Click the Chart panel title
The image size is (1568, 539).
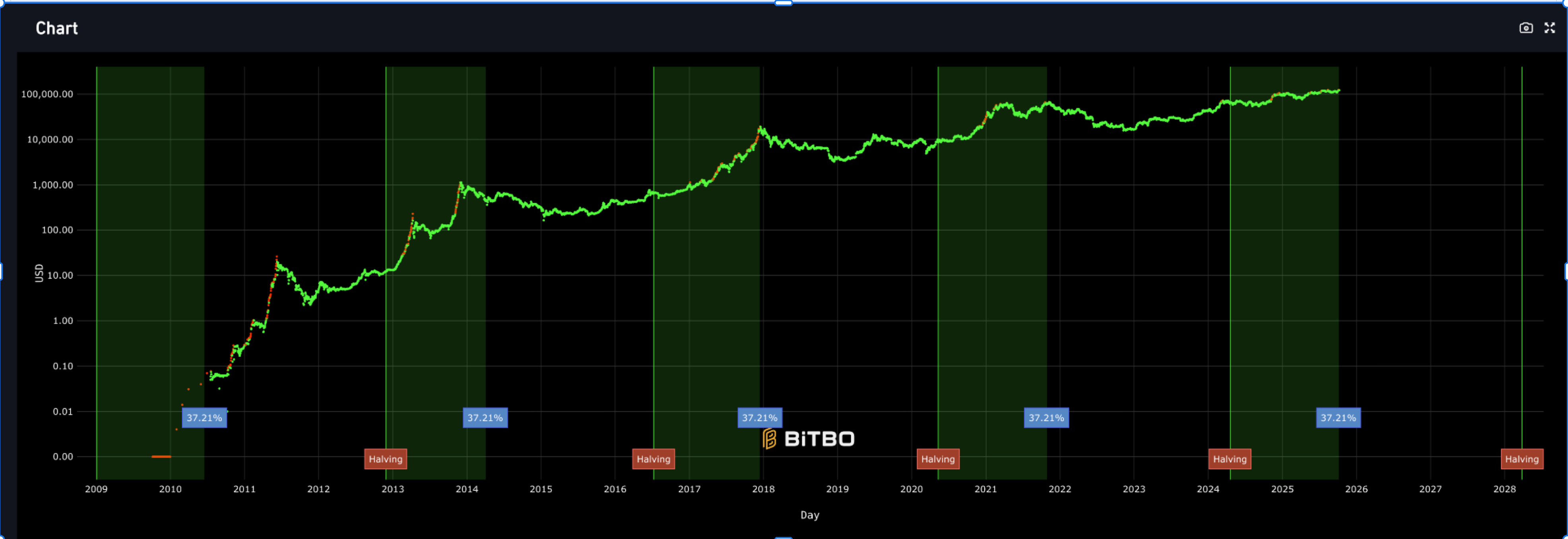[56, 29]
